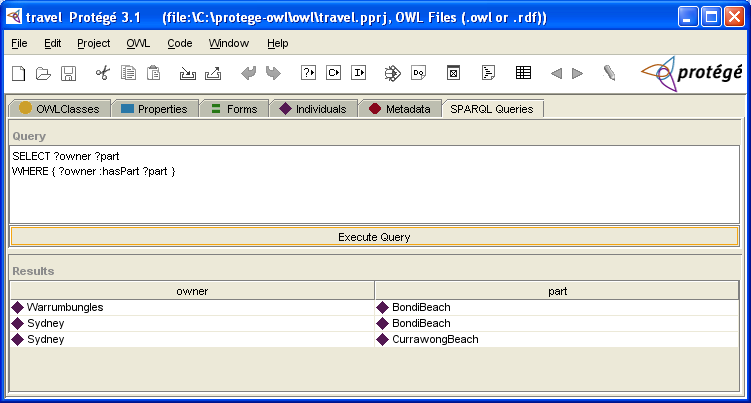This screenshot has height=403, width=751.
Task: Select the Individuals tab
Action: pos(313,109)
